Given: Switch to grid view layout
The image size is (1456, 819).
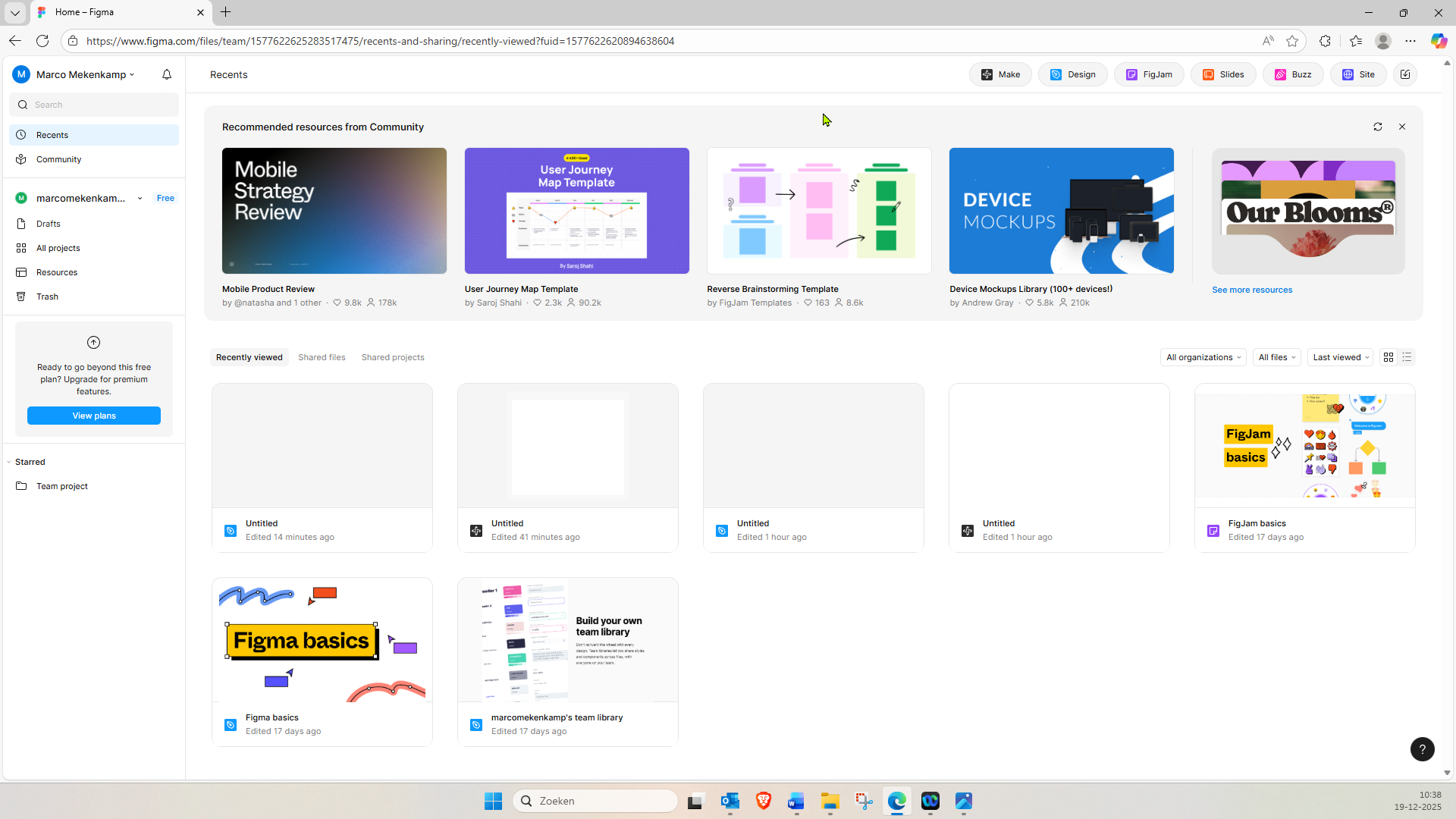Looking at the screenshot, I should (1389, 357).
